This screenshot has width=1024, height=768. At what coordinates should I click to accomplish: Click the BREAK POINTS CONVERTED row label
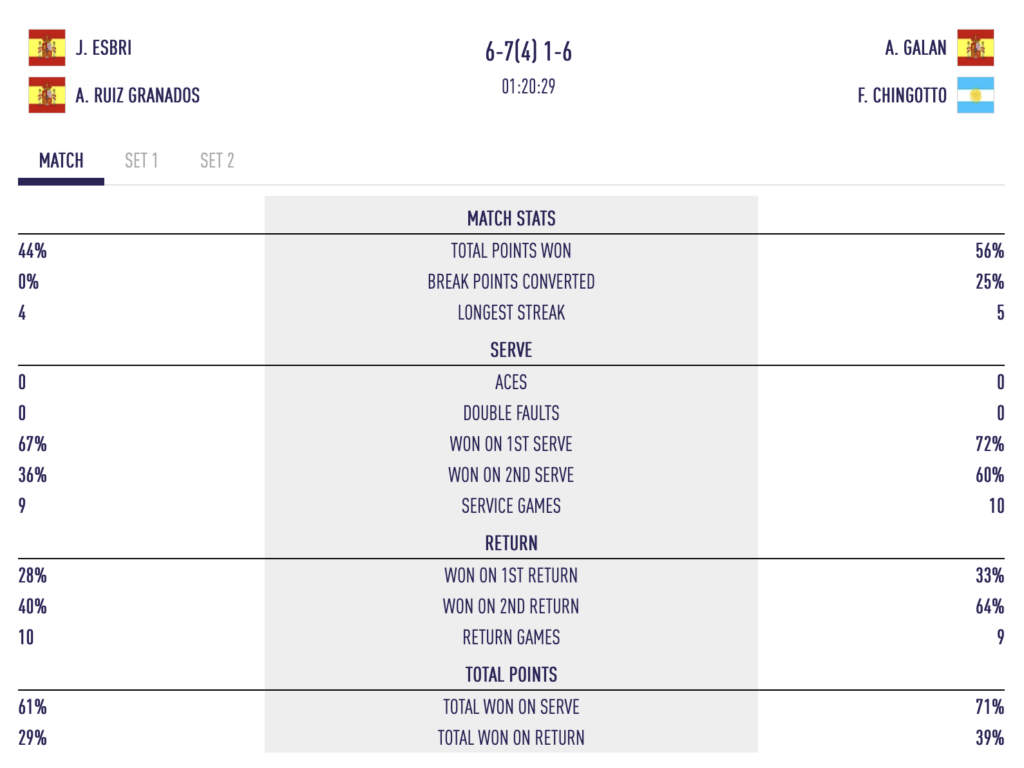[511, 282]
